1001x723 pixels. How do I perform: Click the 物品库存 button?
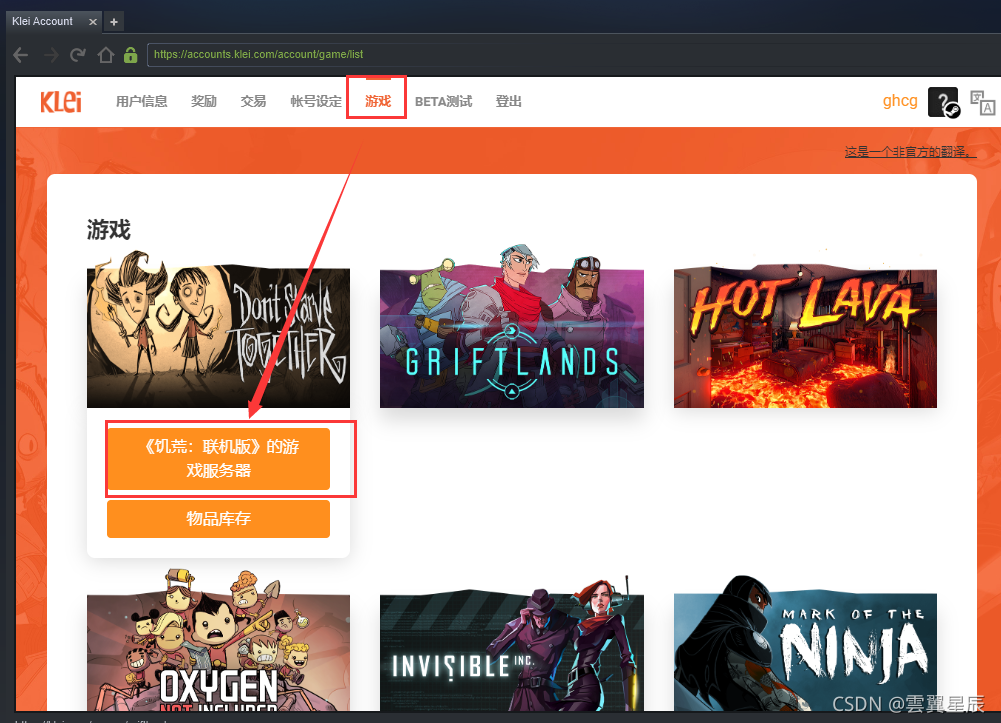tap(218, 519)
